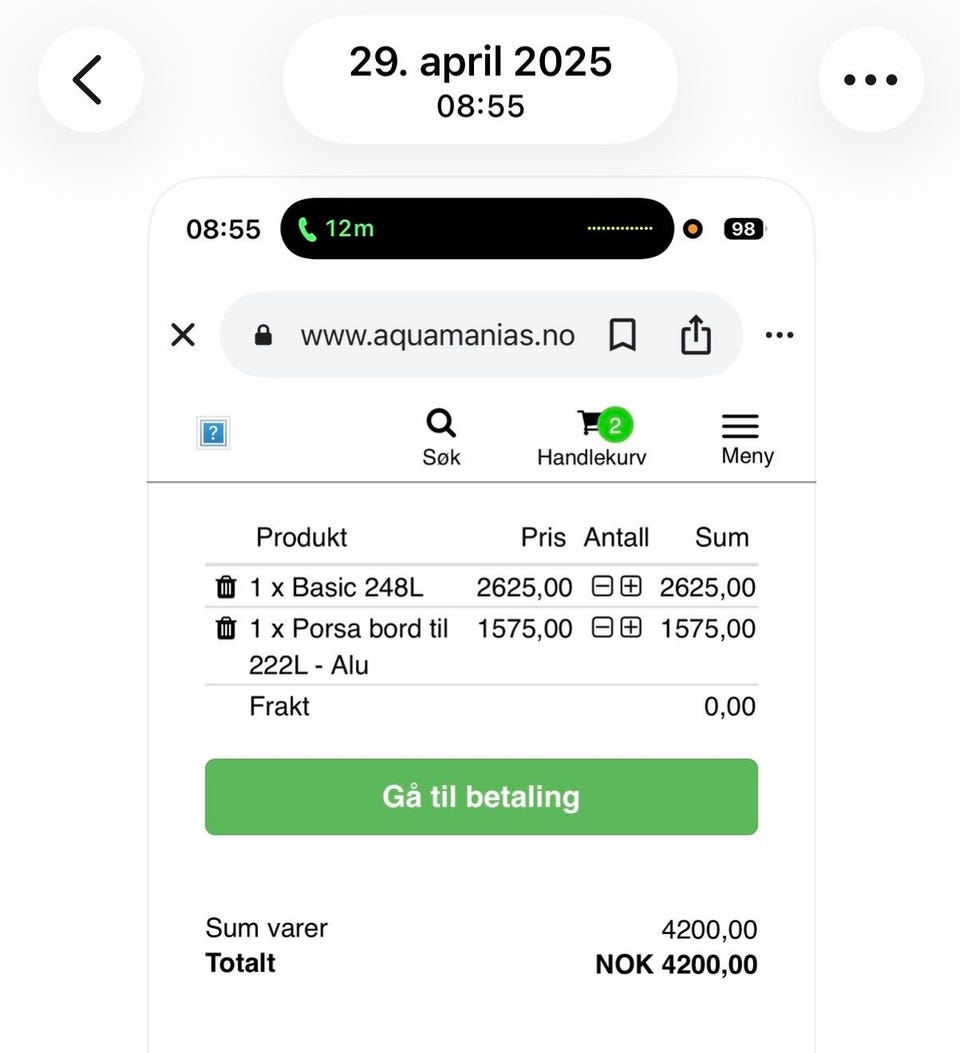960x1053 pixels.
Task: Close the browser tab with X icon
Action: [x=183, y=334]
